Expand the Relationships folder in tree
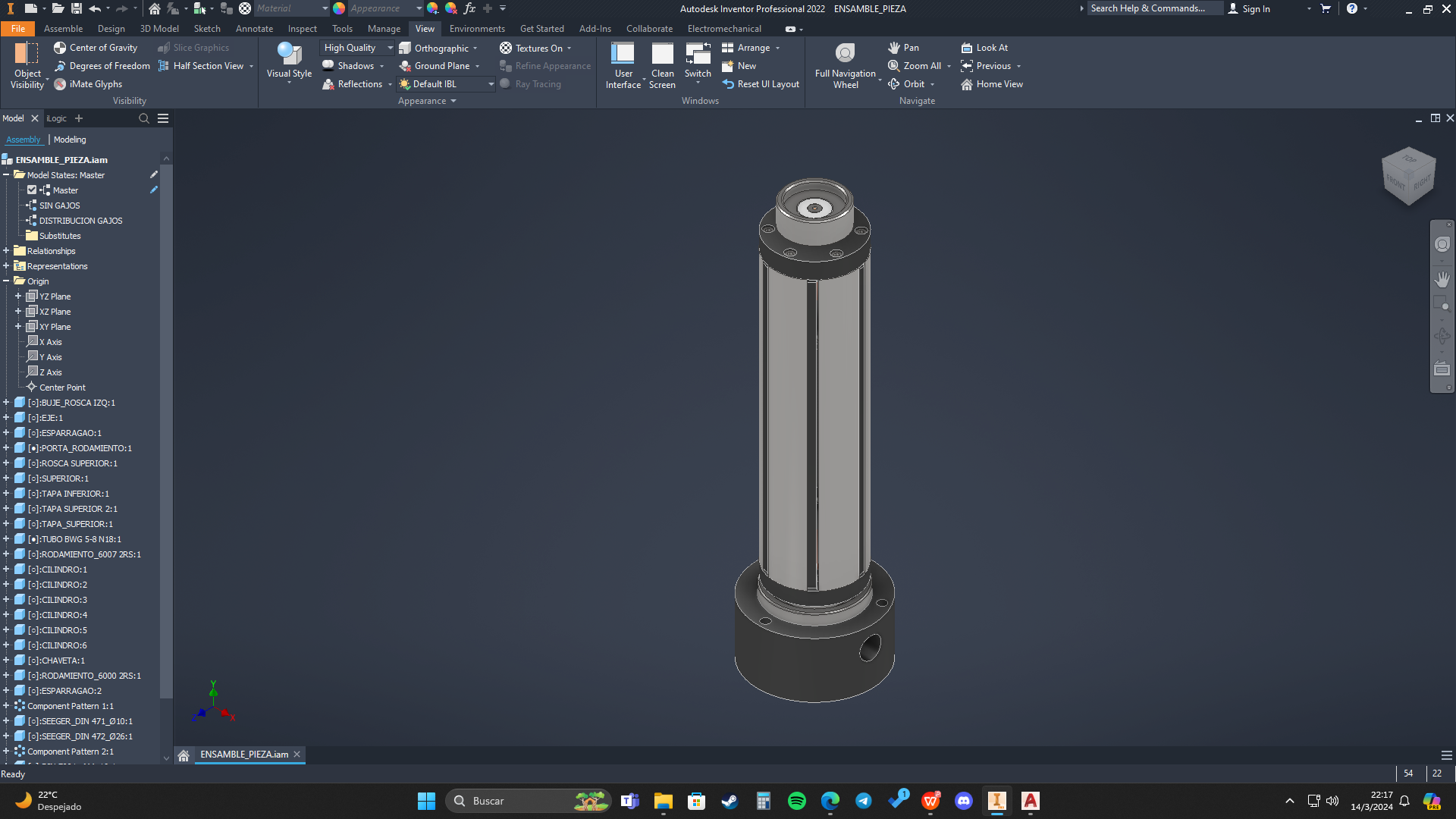The width and height of the screenshot is (1456, 819). [x=6, y=251]
